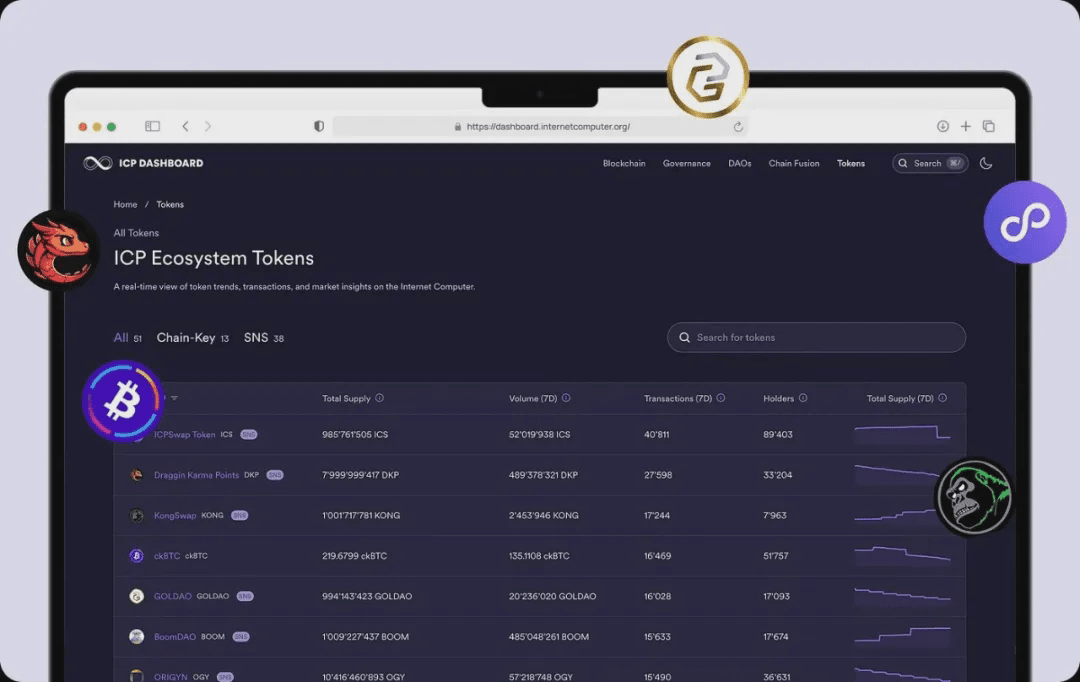Click the Safari sidebar toggle icon
The width and height of the screenshot is (1080, 682).
click(x=152, y=127)
